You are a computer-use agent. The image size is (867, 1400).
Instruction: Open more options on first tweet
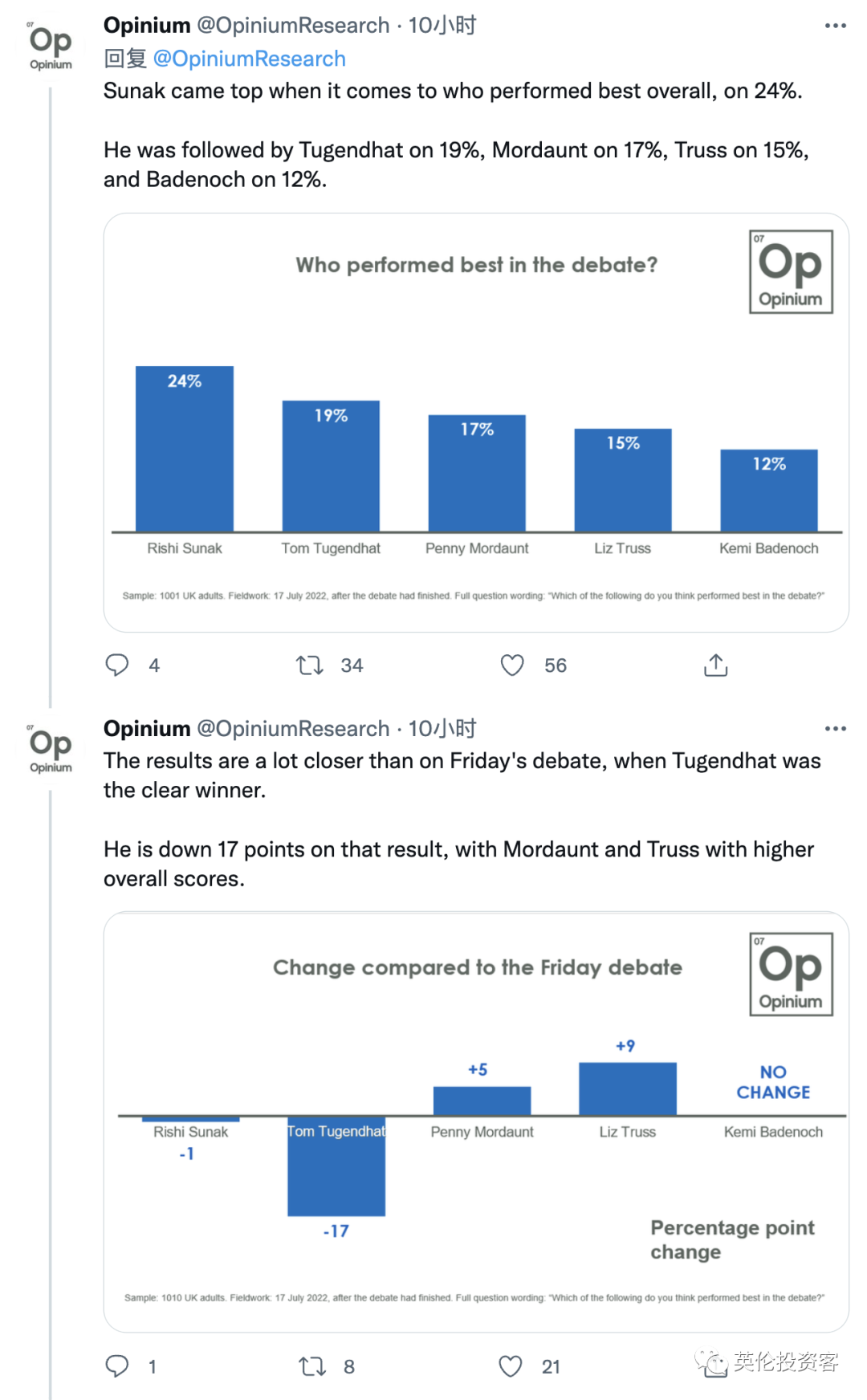[x=835, y=26]
